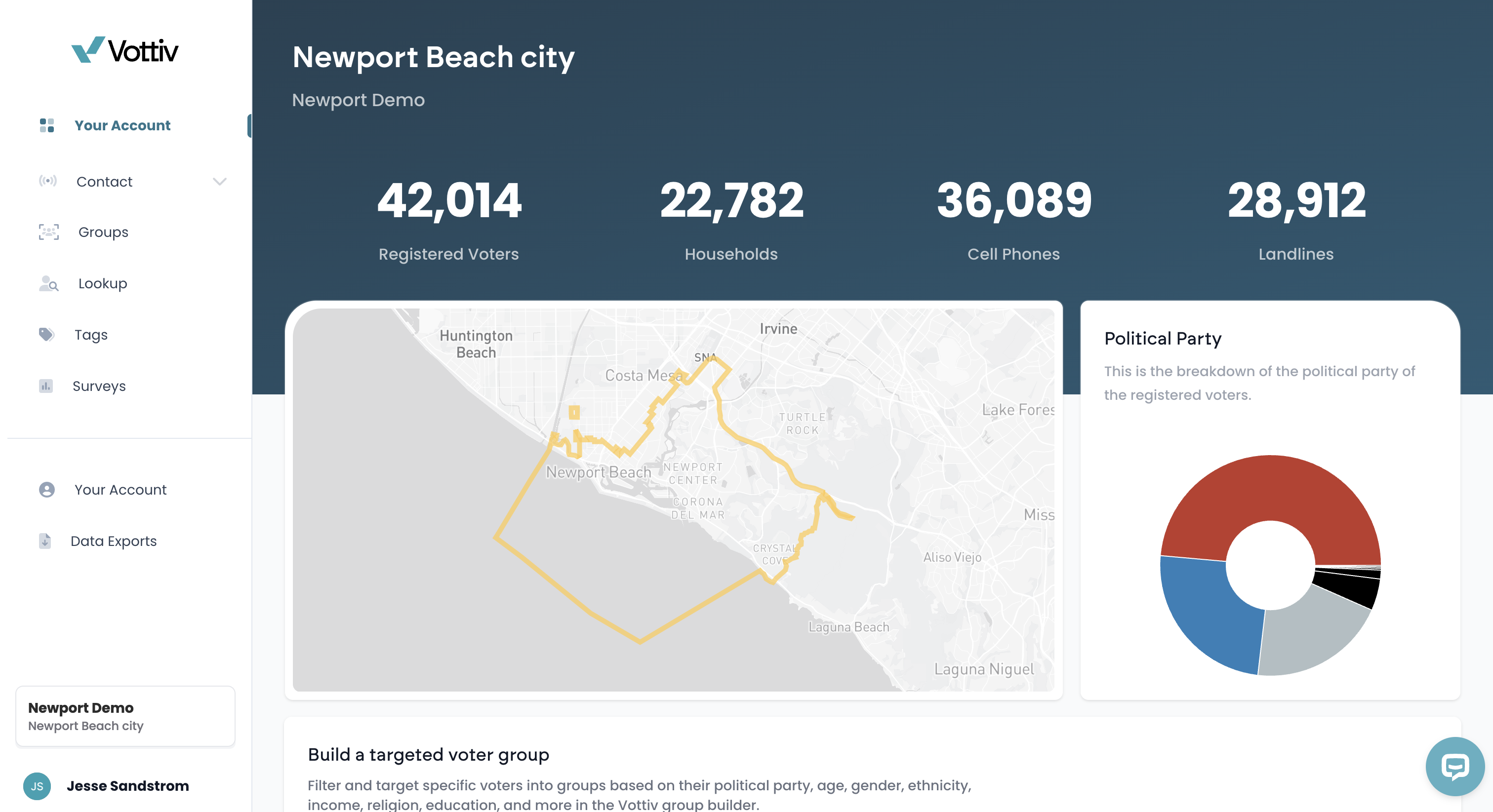Click the Groups people icon
Image resolution: width=1493 pixels, height=812 pixels.
coord(49,232)
